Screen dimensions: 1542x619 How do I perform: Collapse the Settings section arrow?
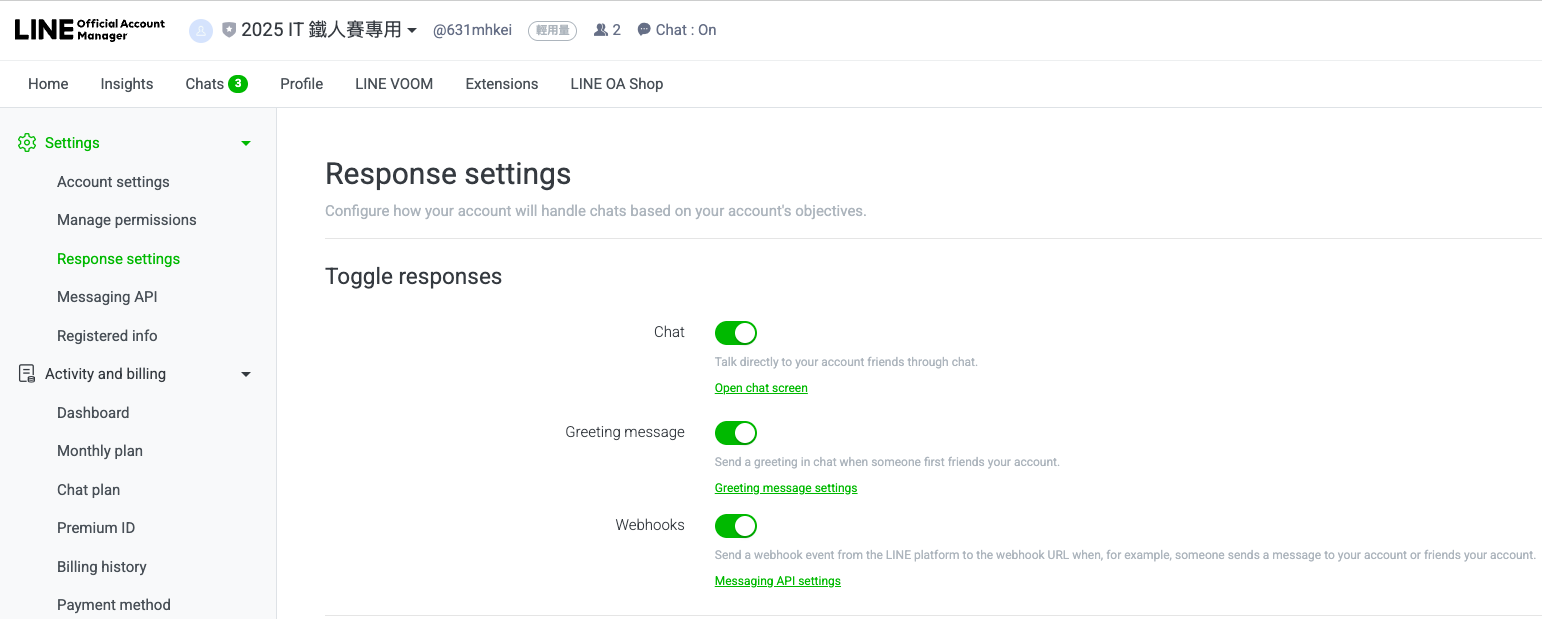click(x=246, y=143)
